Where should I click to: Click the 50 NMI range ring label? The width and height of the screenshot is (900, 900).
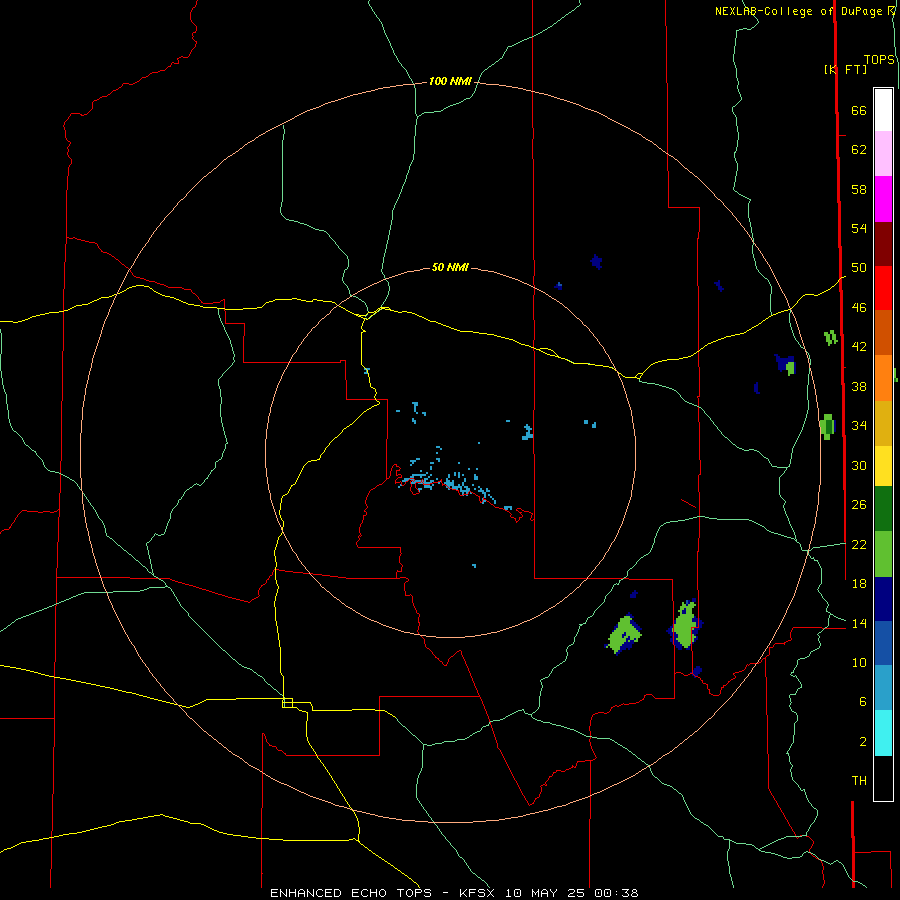[450, 267]
